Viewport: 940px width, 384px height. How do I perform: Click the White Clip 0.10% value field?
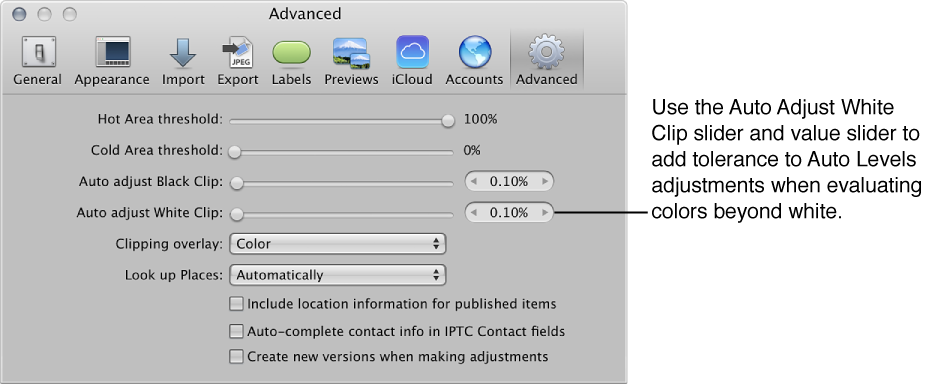(x=509, y=213)
